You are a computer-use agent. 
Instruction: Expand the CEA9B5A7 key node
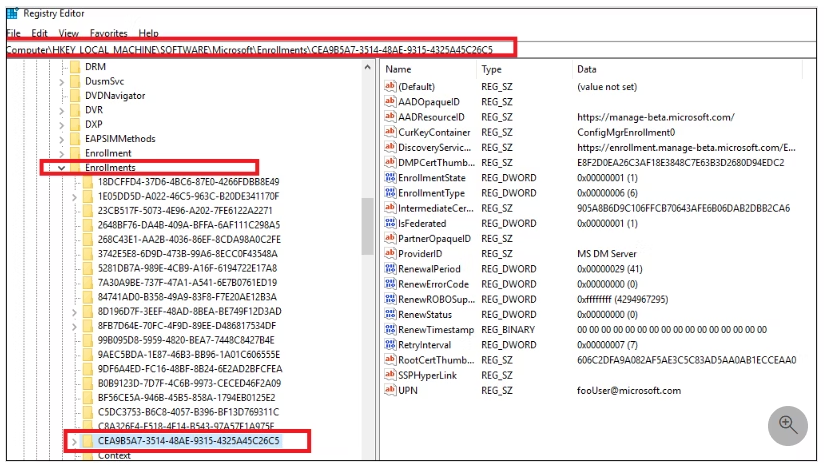pos(74,442)
